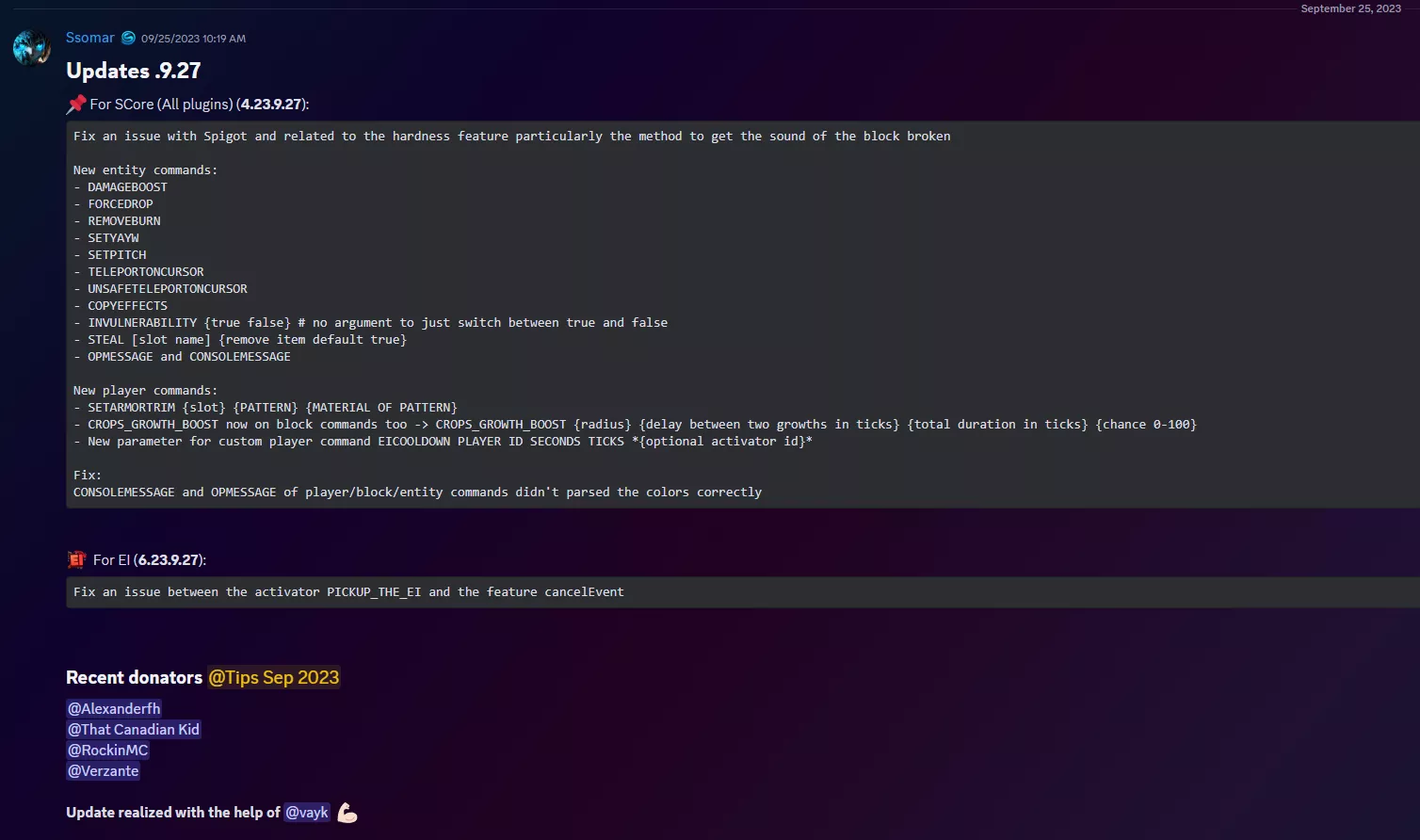Click the Recent donators heading text
This screenshot has width=1420, height=840.
(x=134, y=677)
